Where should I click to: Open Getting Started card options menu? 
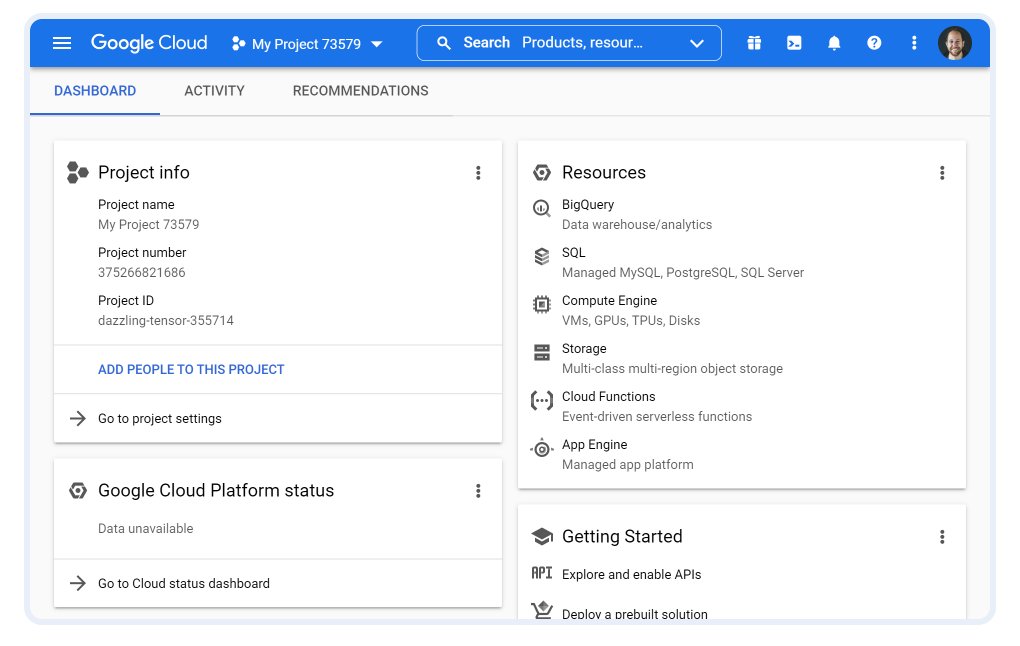(942, 537)
